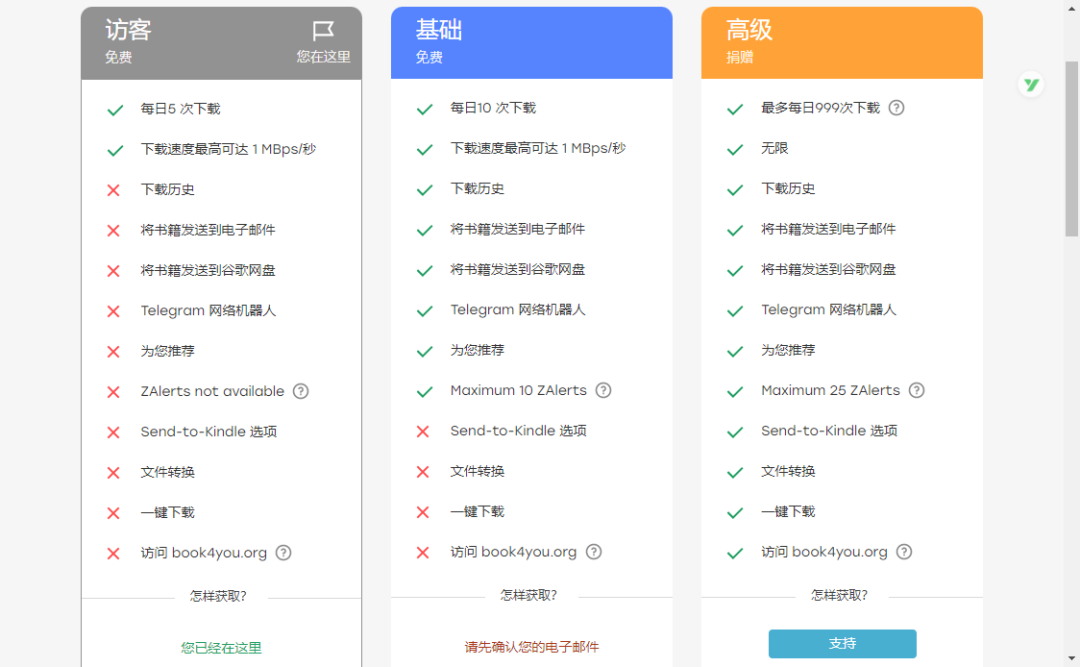Click the red cross beside 访客 一键下载
This screenshot has height=667, width=1080.
click(114, 513)
